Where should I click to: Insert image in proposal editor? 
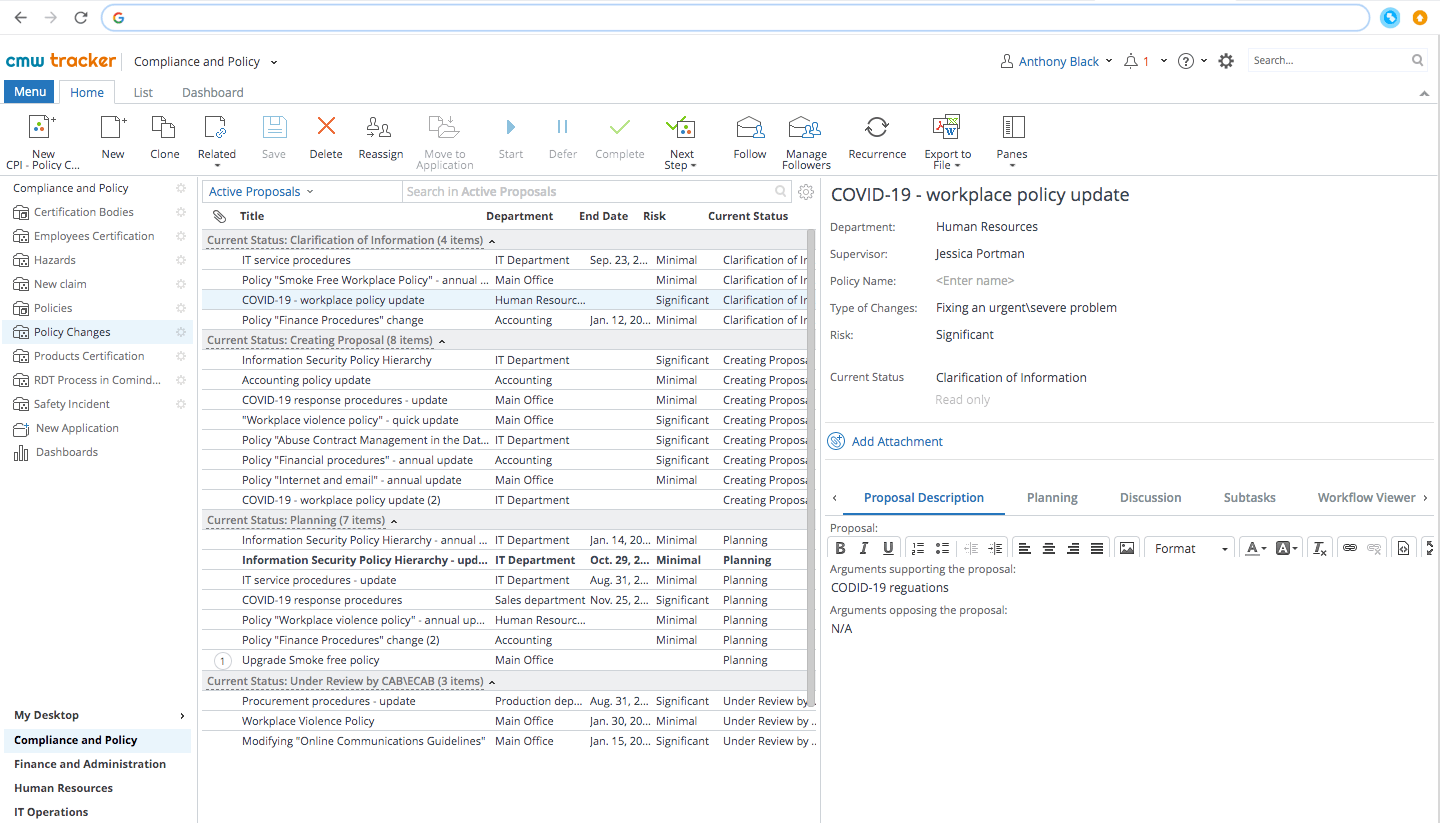tap(1127, 548)
